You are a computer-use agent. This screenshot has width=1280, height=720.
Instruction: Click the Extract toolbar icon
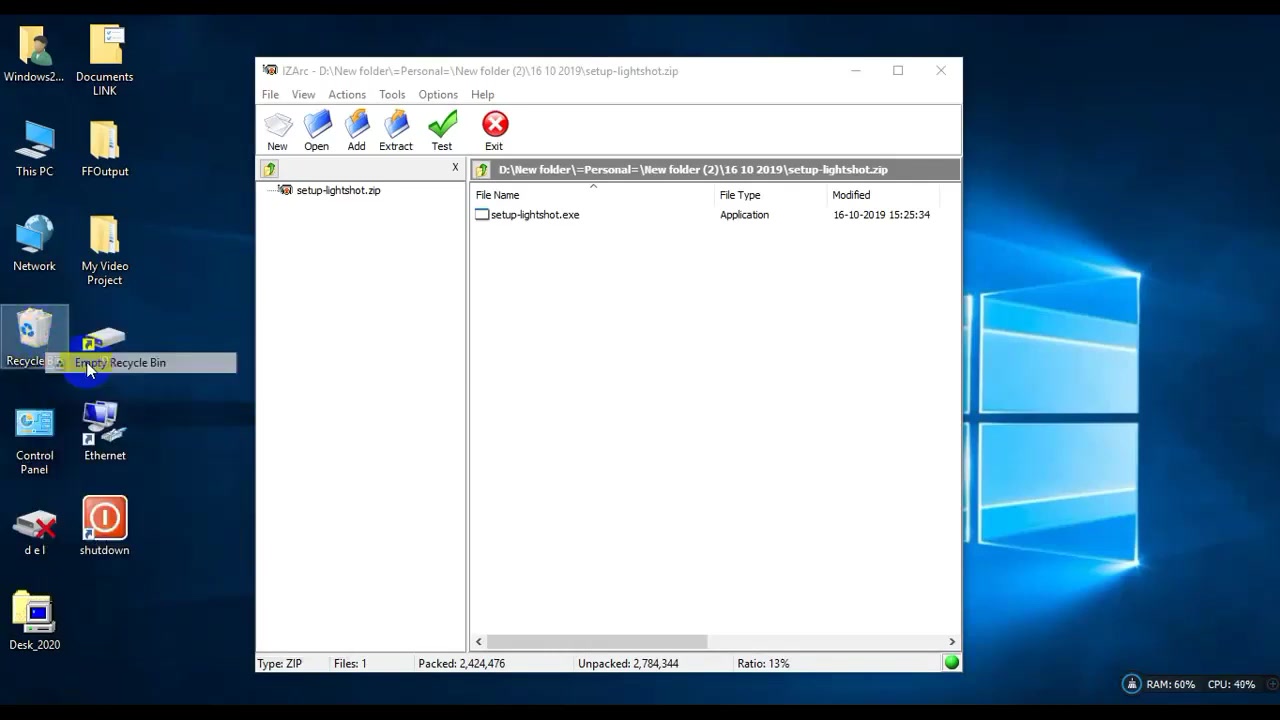tap(396, 131)
